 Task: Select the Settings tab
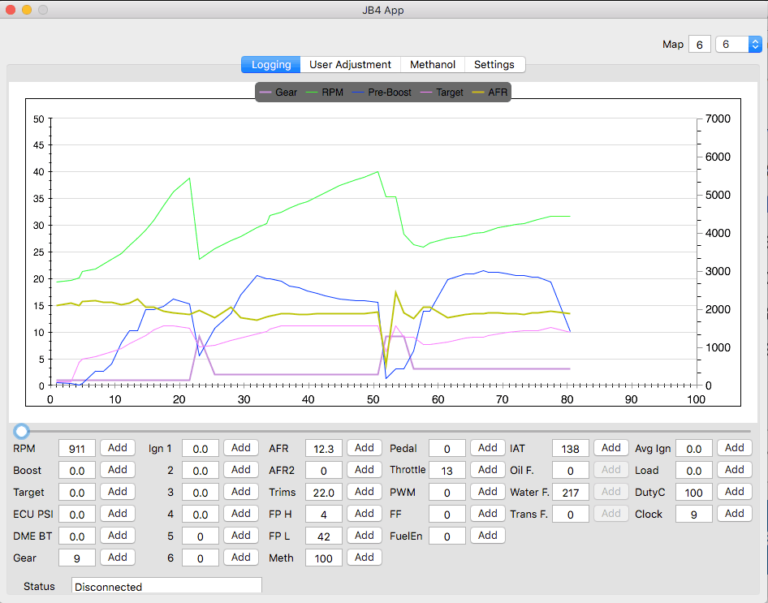[x=494, y=64]
